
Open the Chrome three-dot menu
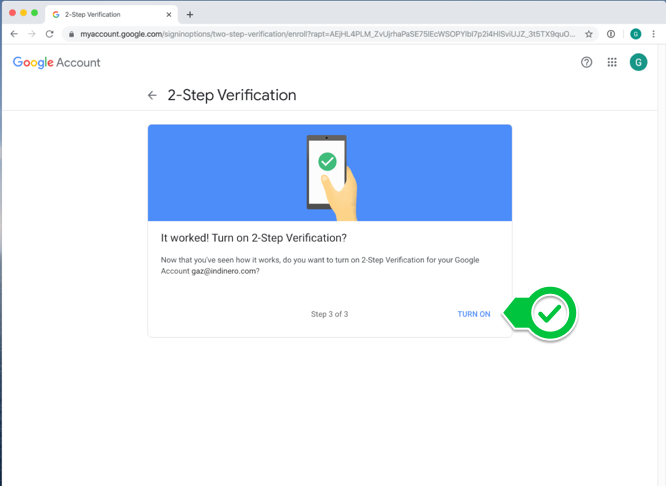coord(653,34)
